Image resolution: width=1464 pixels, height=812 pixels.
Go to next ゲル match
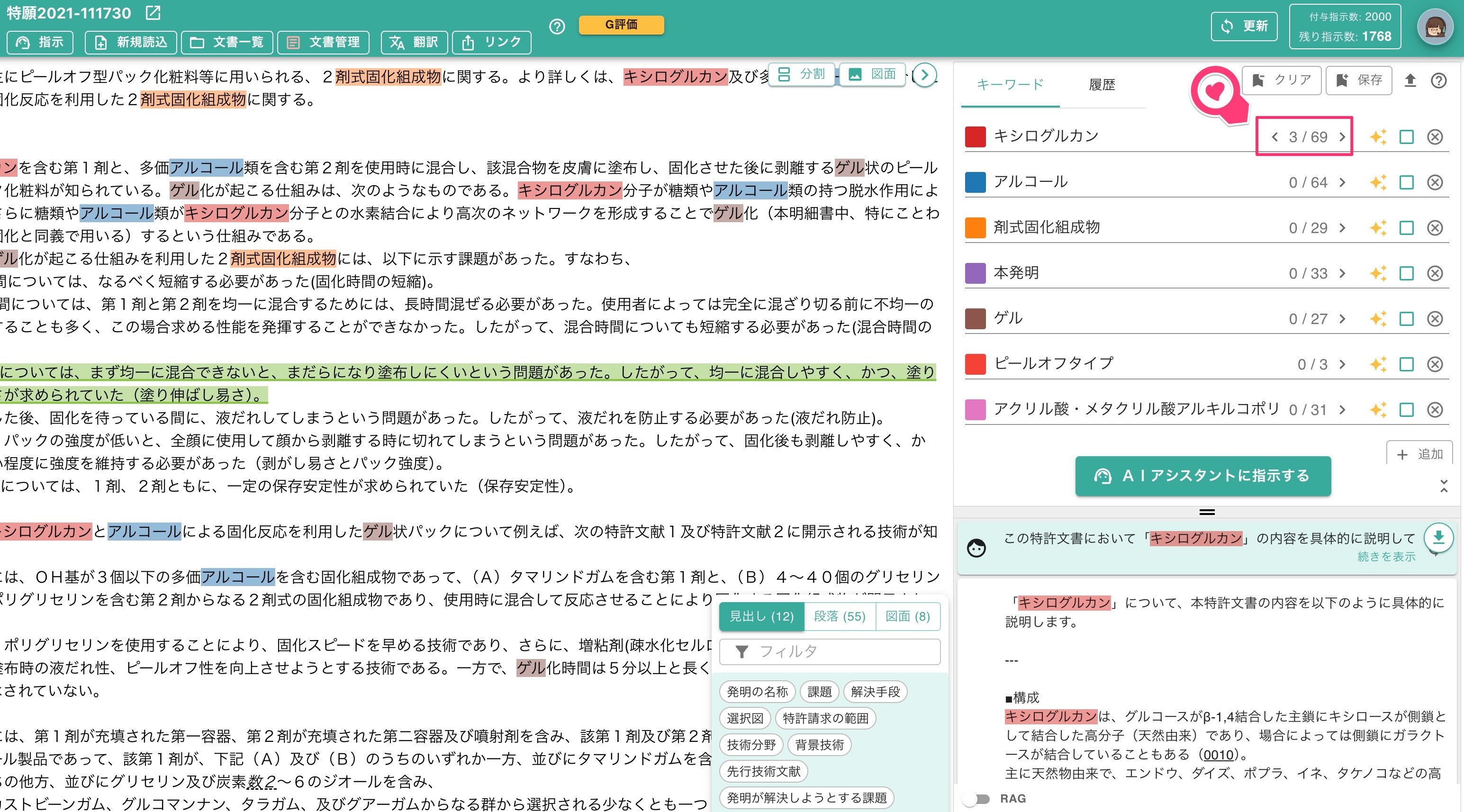tap(1342, 319)
